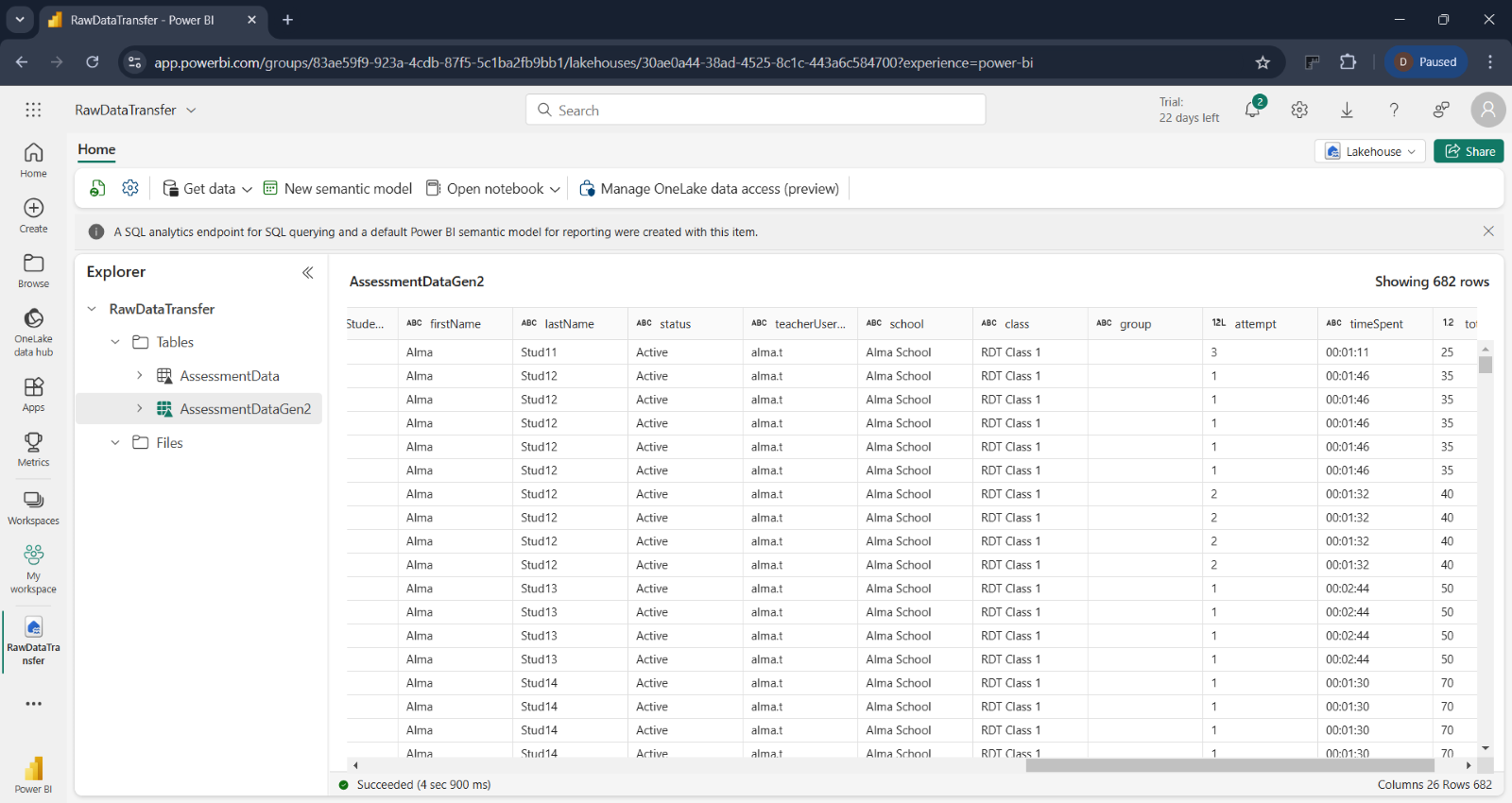Click the refresh icon in the Home toolbar

click(97, 188)
